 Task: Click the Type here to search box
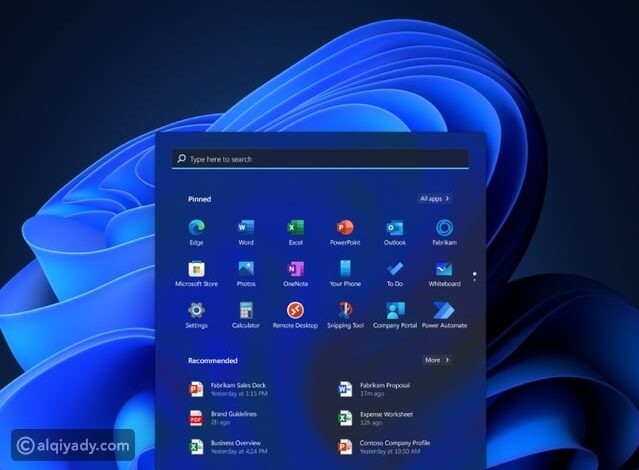coord(320,159)
